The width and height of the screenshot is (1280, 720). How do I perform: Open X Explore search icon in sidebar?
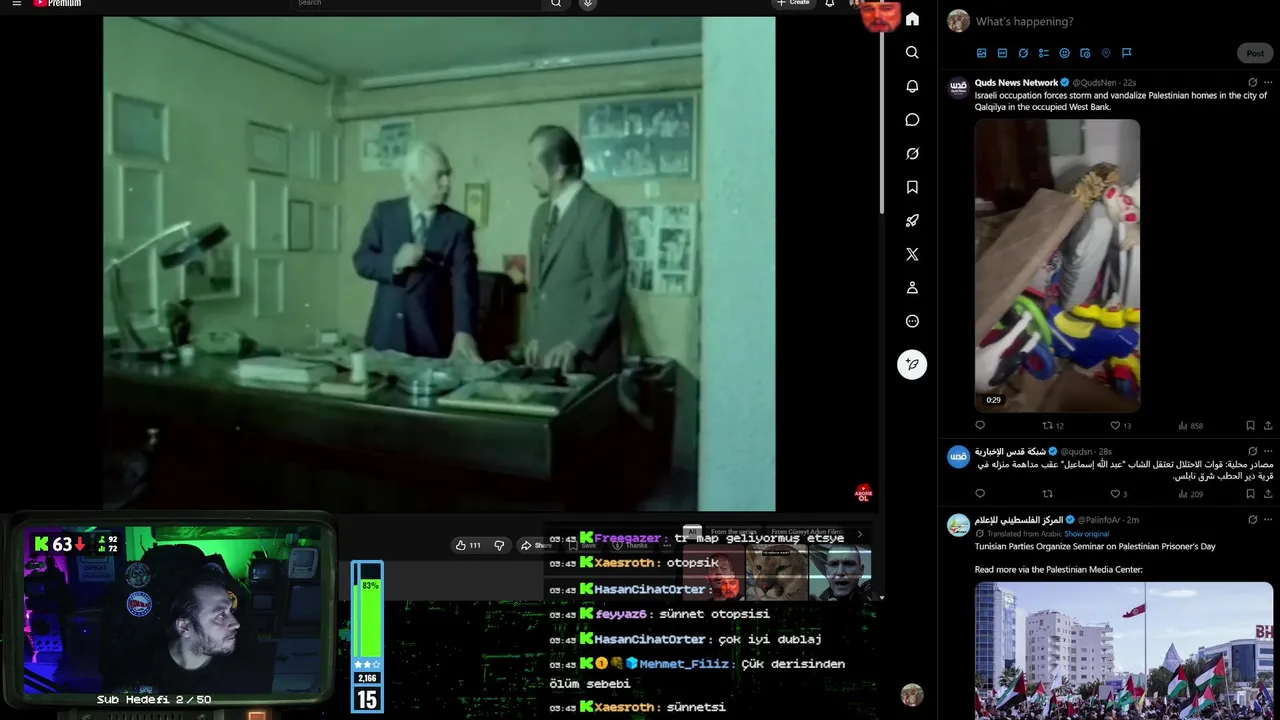point(912,52)
